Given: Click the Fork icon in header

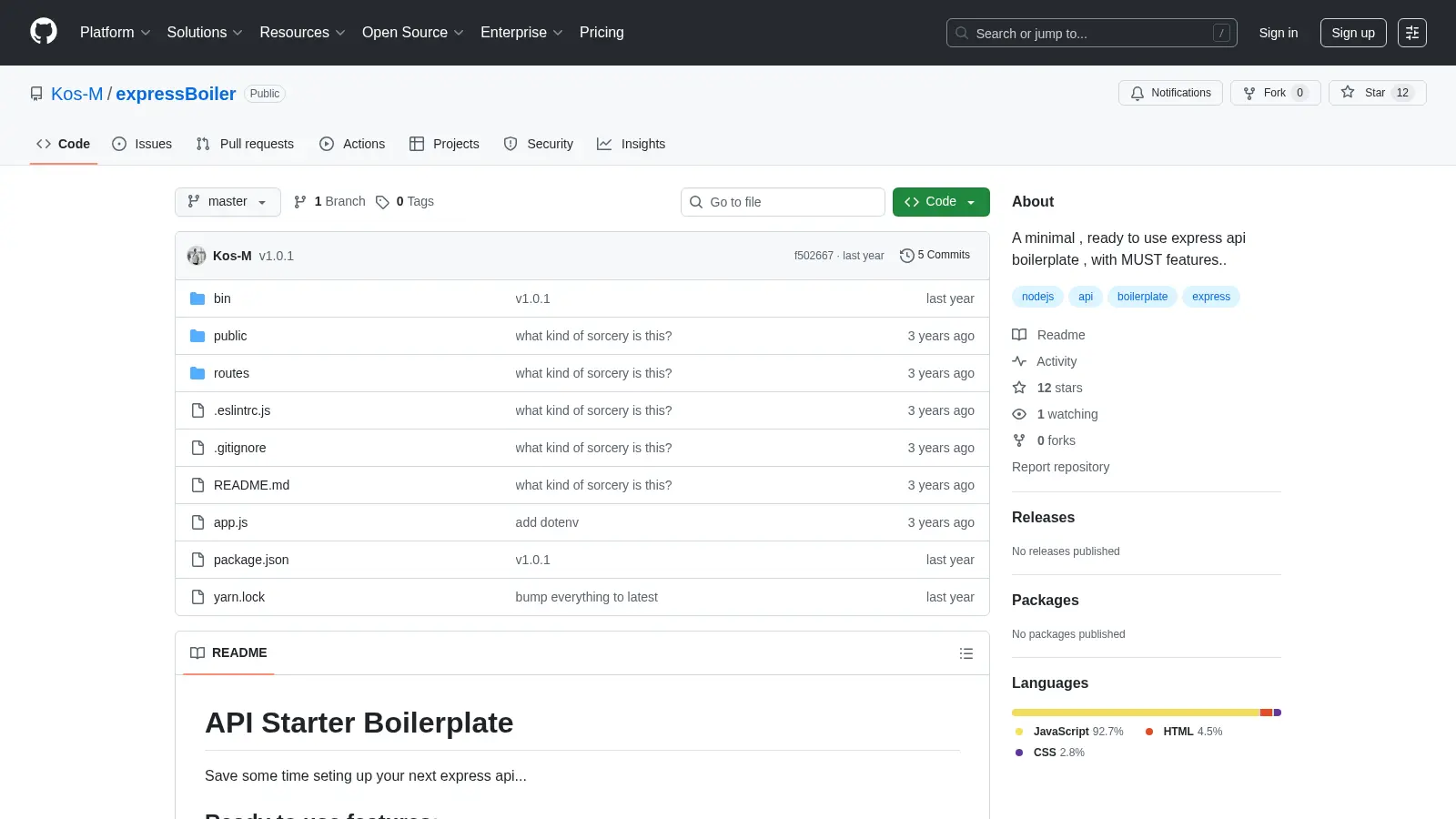Looking at the screenshot, I should pyautogui.click(x=1249, y=93).
